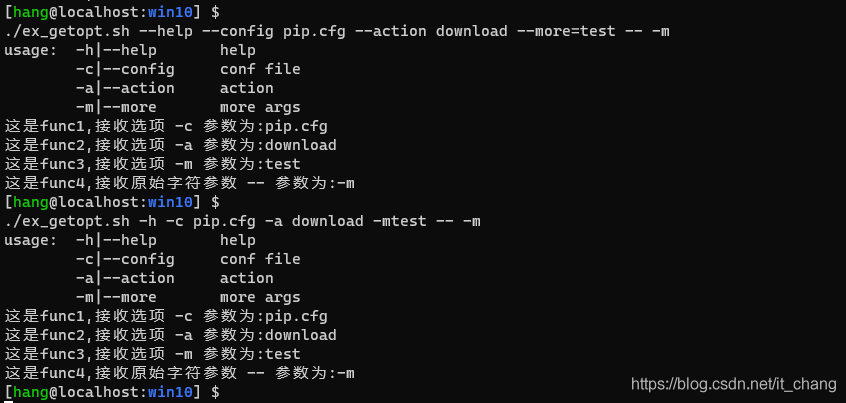Click first func4 line ending in -m
The image size is (846, 403).
point(180,183)
